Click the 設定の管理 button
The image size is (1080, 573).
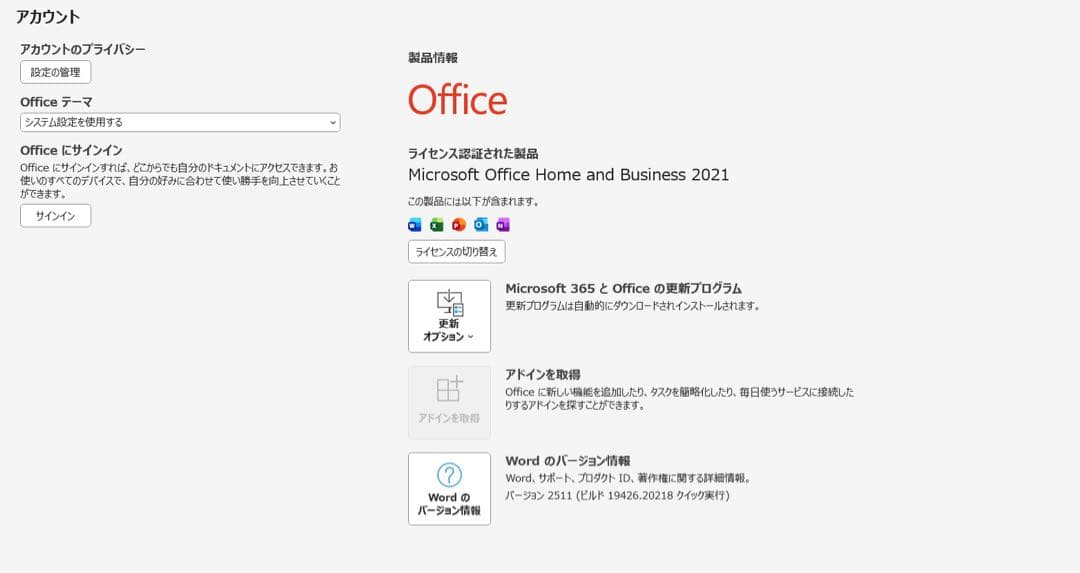pyautogui.click(x=55, y=72)
